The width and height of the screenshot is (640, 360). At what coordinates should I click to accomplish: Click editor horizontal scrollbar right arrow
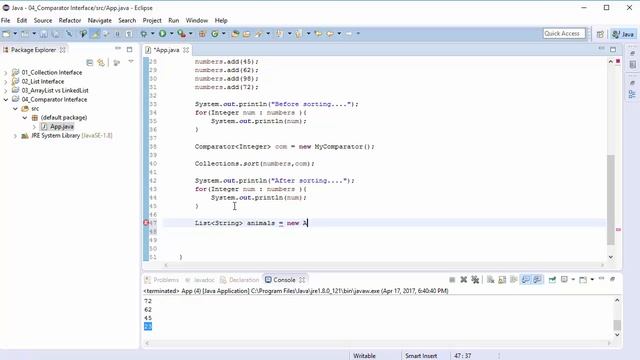point(602,265)
